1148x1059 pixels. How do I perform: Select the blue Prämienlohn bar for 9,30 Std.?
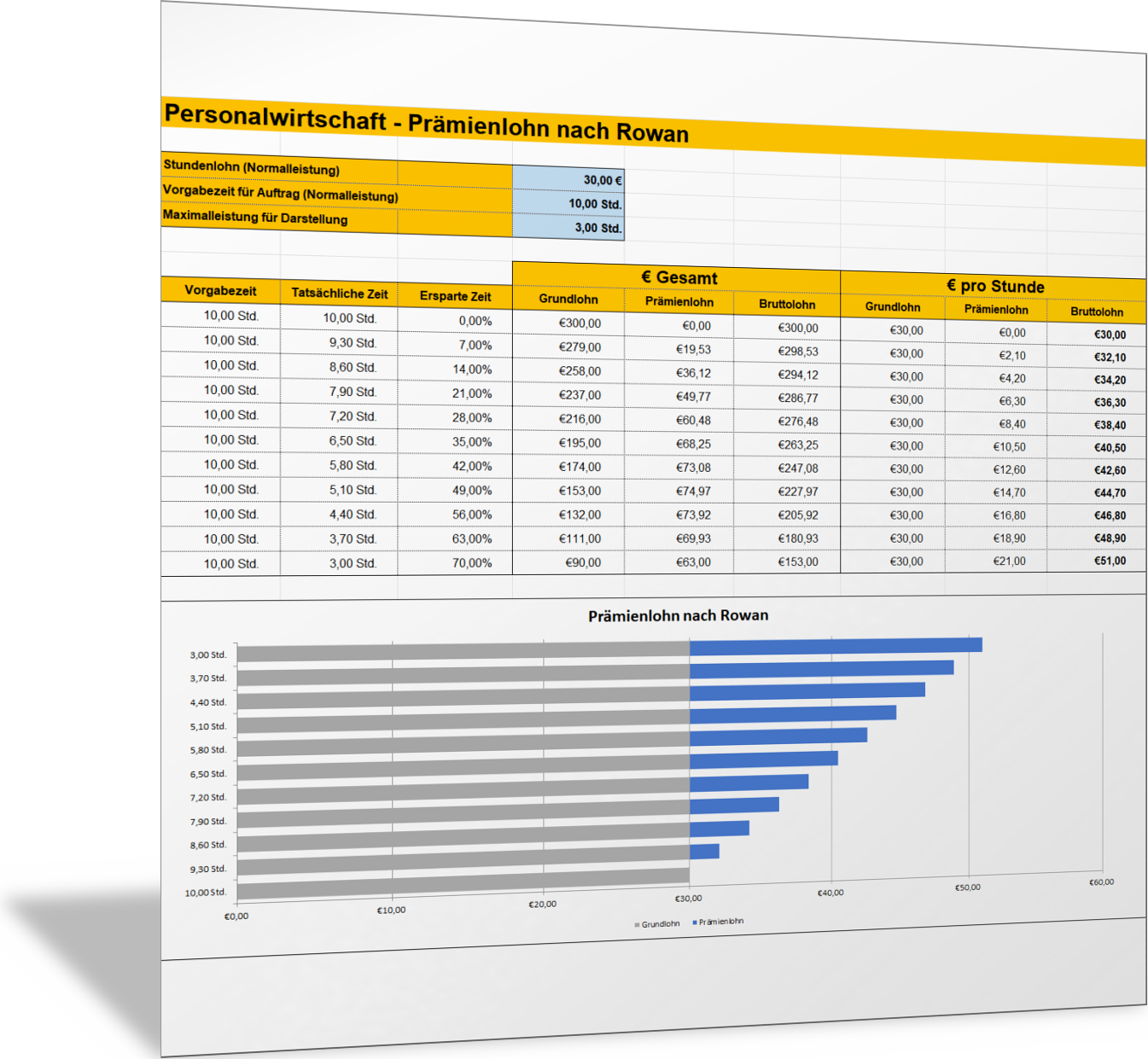tap(704, 851)
